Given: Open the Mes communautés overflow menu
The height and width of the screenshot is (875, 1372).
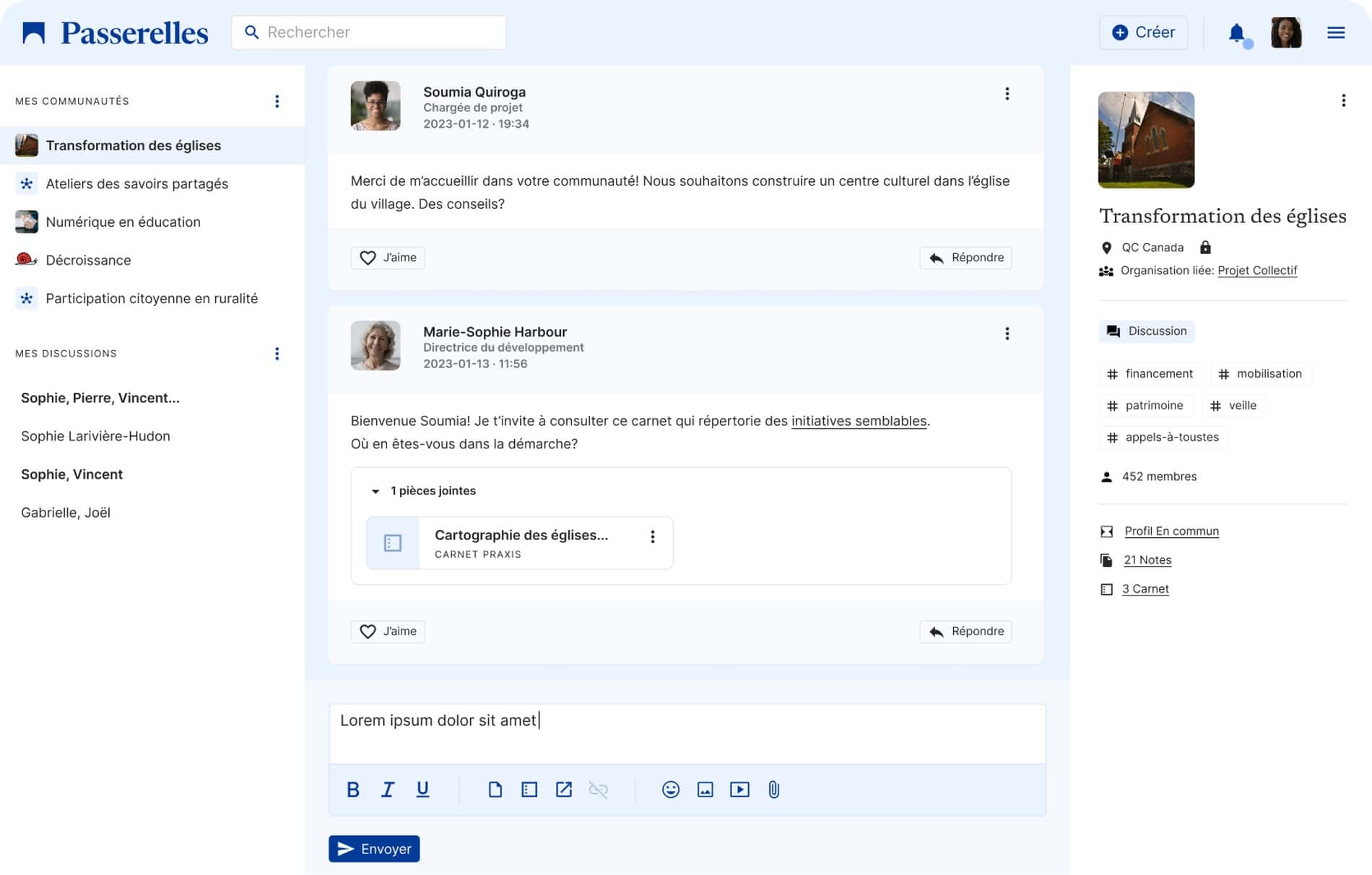Looking at the screenshot, I should (277, 101).
